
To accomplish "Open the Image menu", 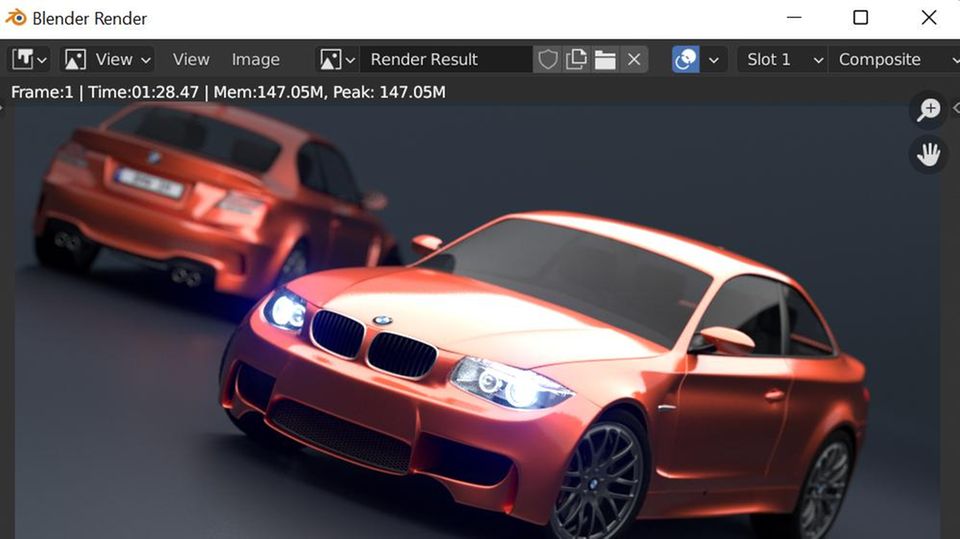I will pyautogui.click(x=256, y=60).
